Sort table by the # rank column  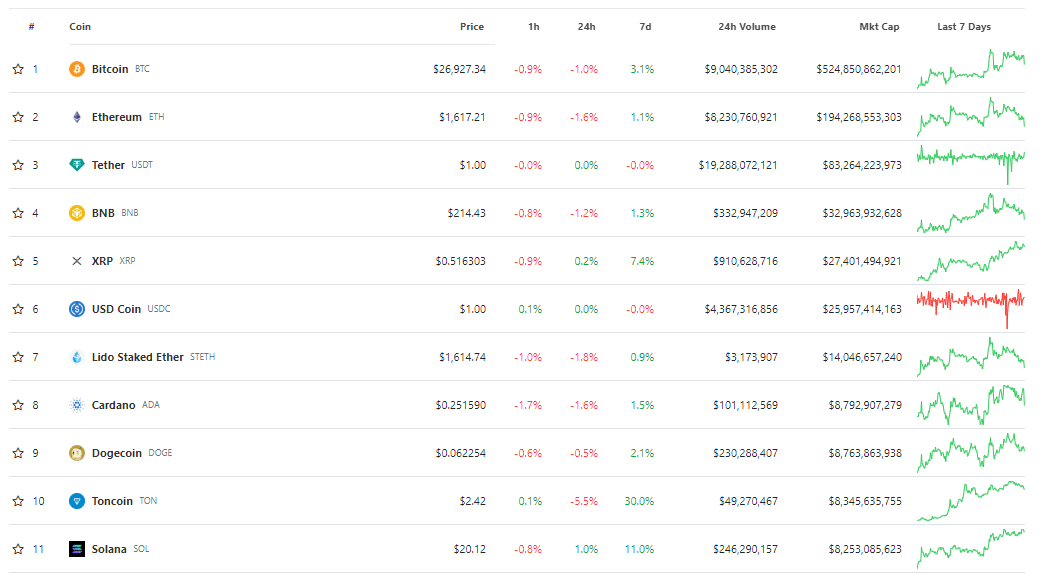tap(32, 27)
